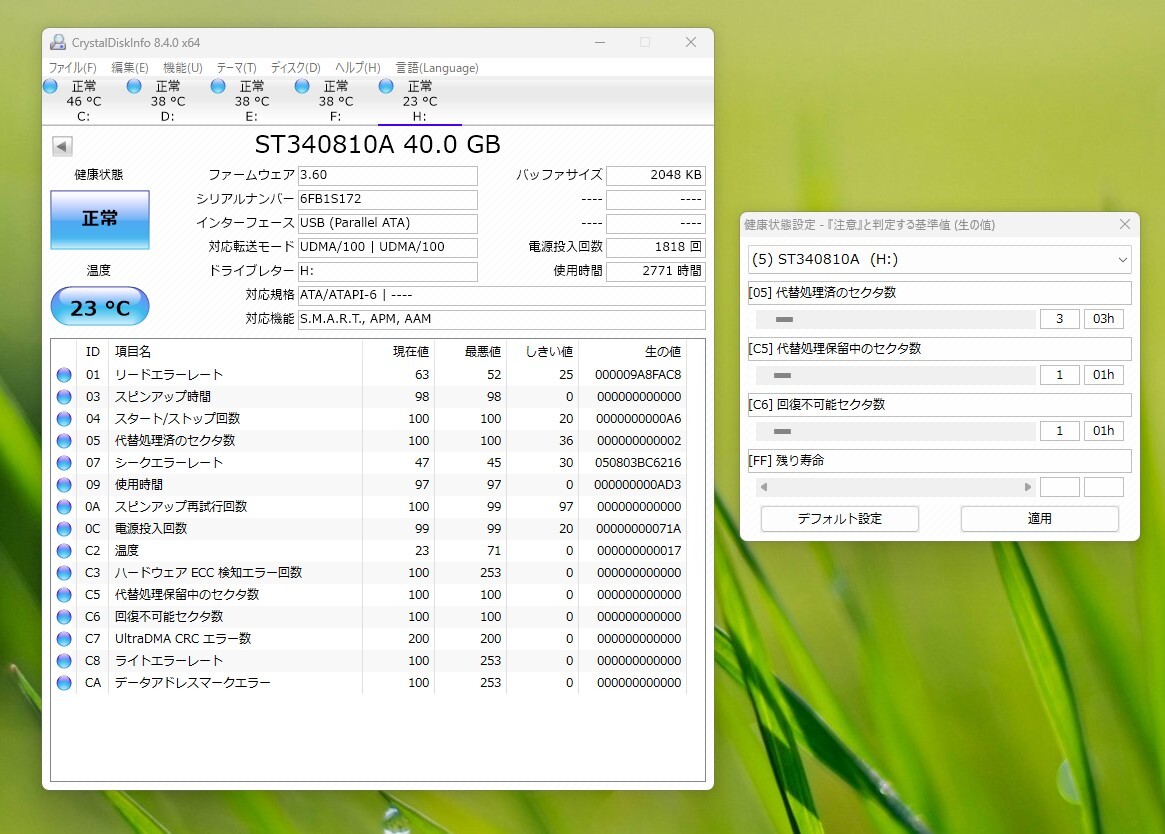
Task: Click power-on count field 1818 回
Action: click(x=656, y=247)
